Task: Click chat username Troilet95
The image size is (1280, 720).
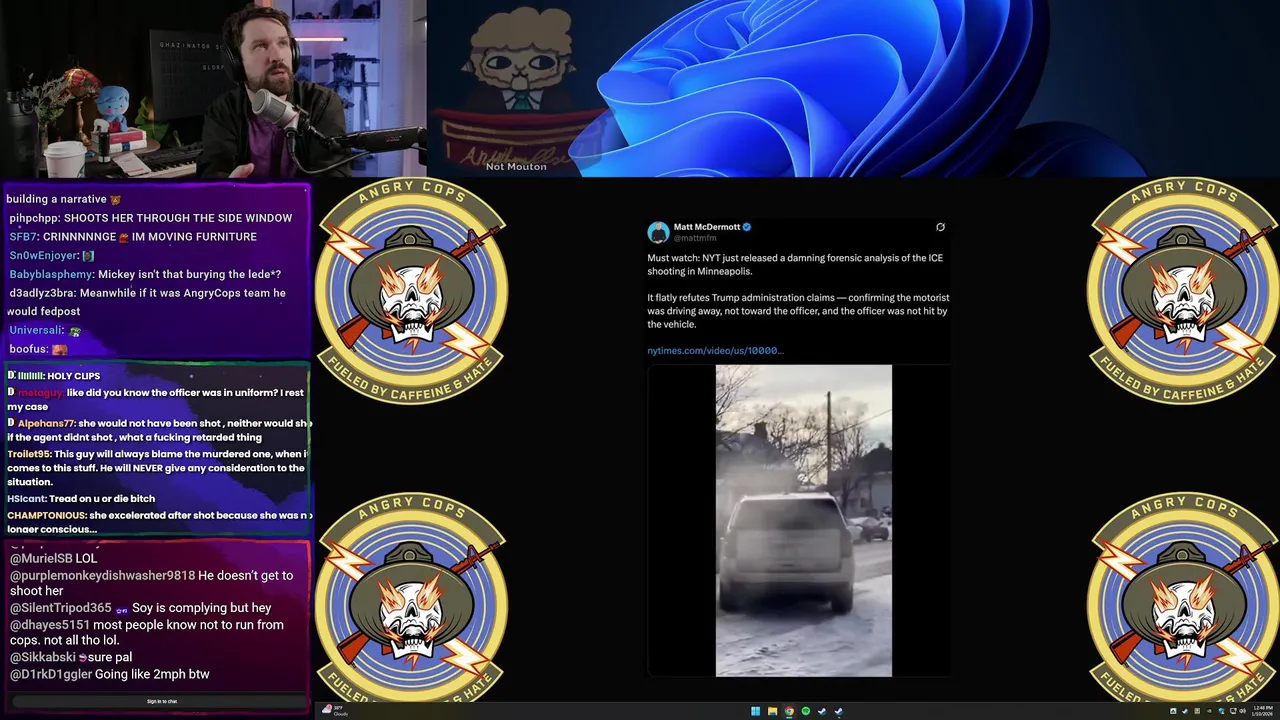Action: click(x=29, y=454)
